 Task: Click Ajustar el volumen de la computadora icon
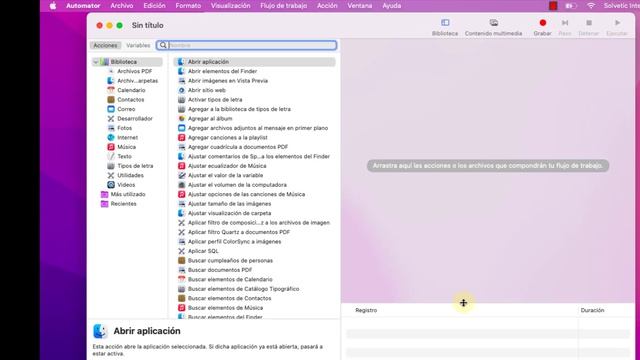point(182,185)
